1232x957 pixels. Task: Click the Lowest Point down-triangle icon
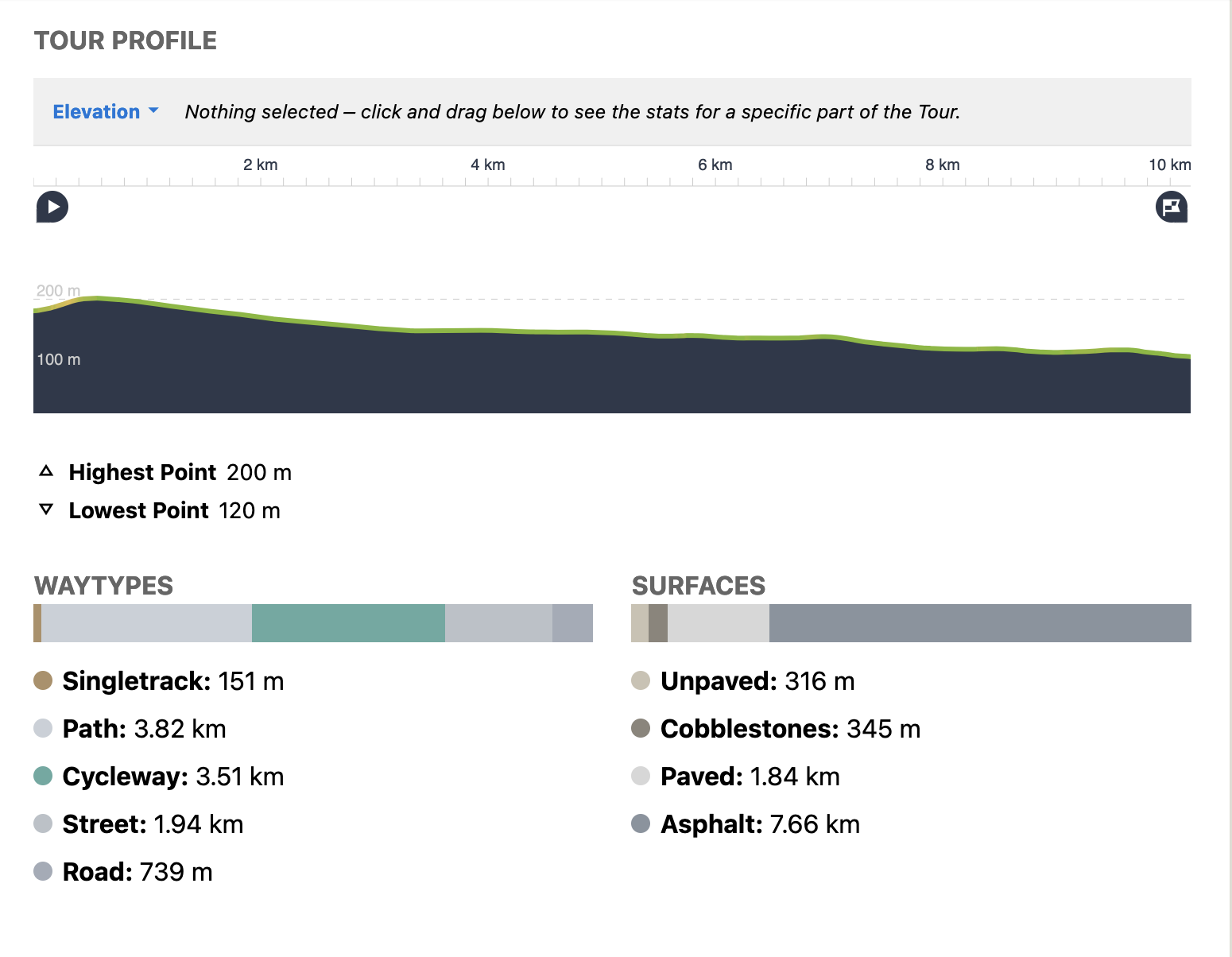[x=46, y=509]
